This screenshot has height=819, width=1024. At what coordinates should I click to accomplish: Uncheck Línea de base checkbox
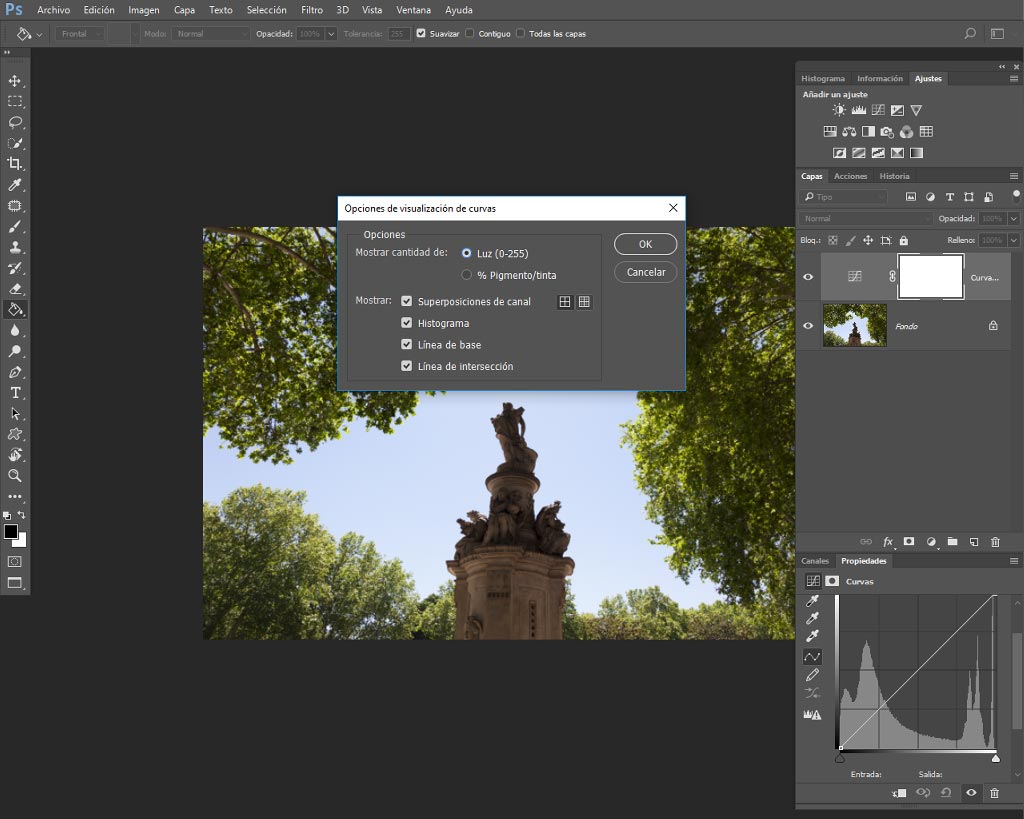tap(407, 344)
